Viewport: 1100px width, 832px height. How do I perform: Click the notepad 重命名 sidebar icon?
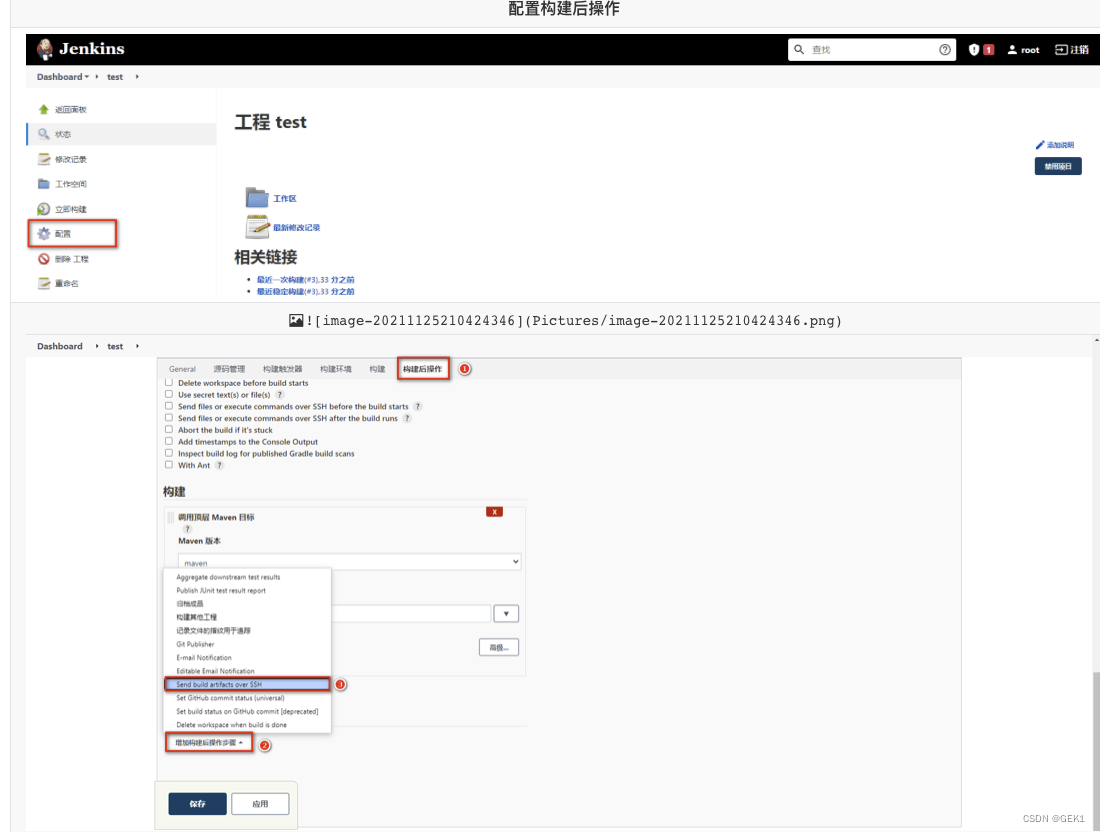tap(43, 283)
